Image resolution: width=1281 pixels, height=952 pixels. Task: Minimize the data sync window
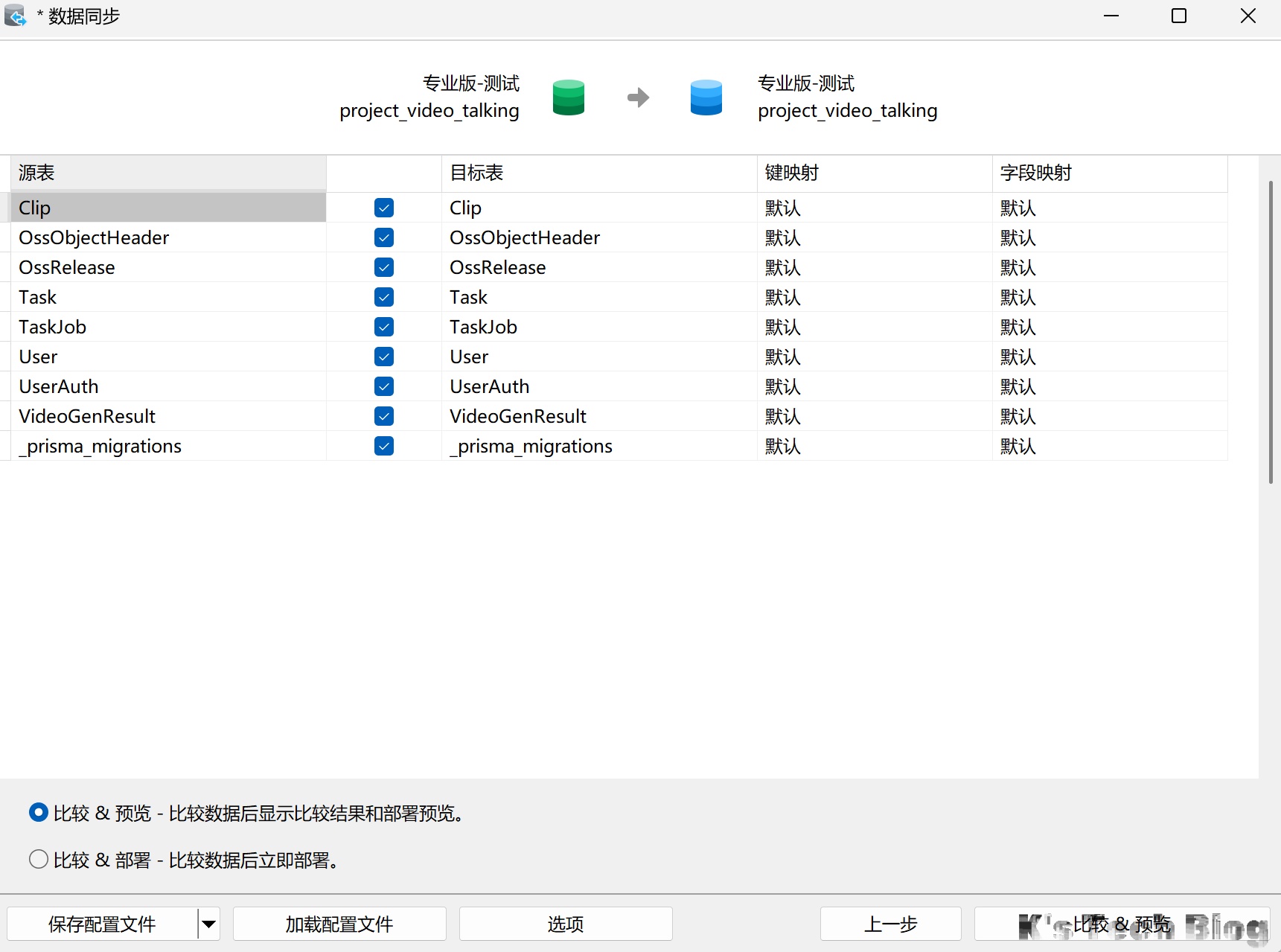coord(1111,16)
